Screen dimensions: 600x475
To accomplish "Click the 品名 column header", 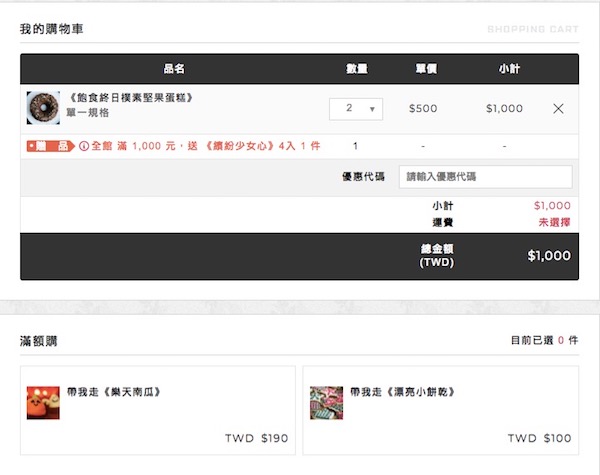I will coord(174,69).
